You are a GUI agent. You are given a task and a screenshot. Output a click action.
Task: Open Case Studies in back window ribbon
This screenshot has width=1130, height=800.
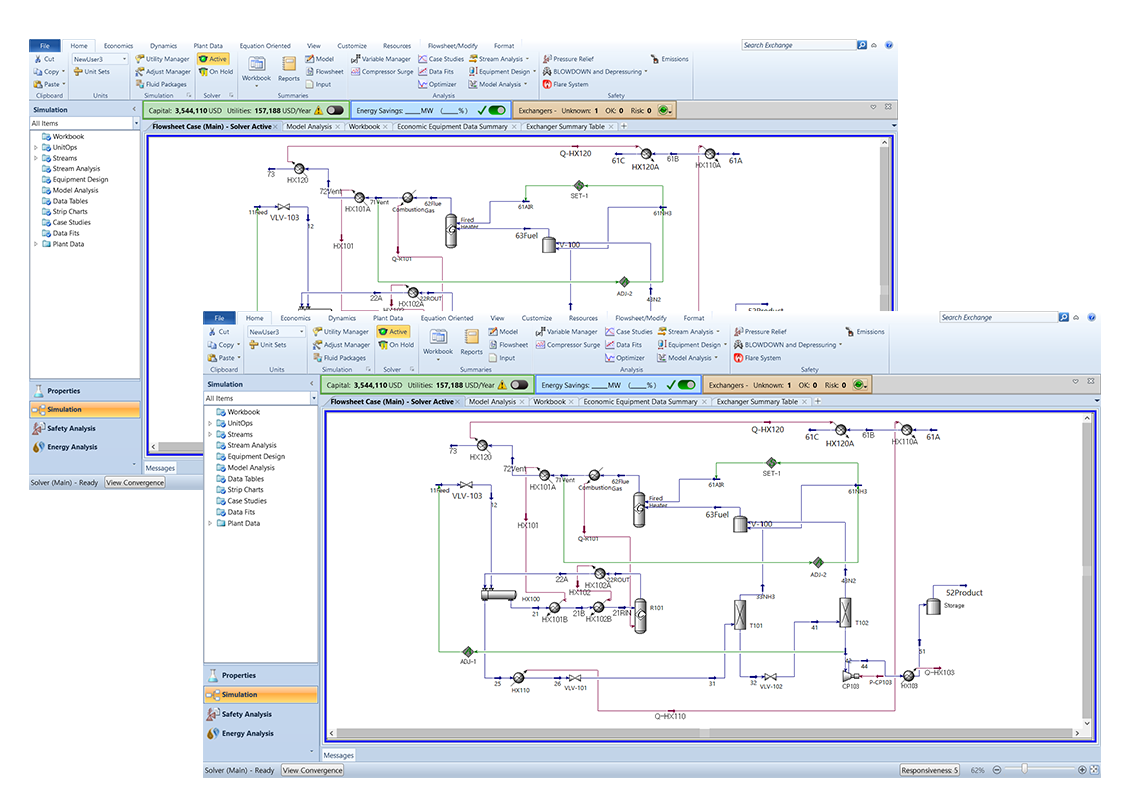click(x=441, y=59)
